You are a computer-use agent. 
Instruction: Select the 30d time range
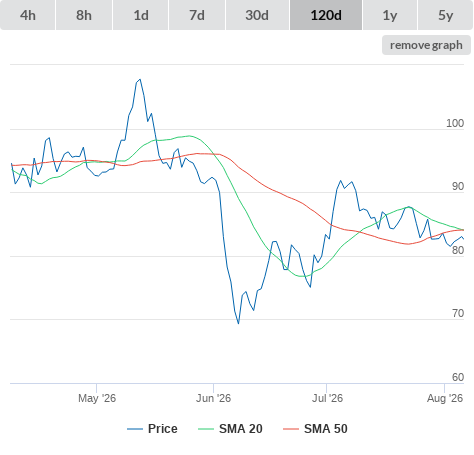pyautogui.click(x=257, y=15)
